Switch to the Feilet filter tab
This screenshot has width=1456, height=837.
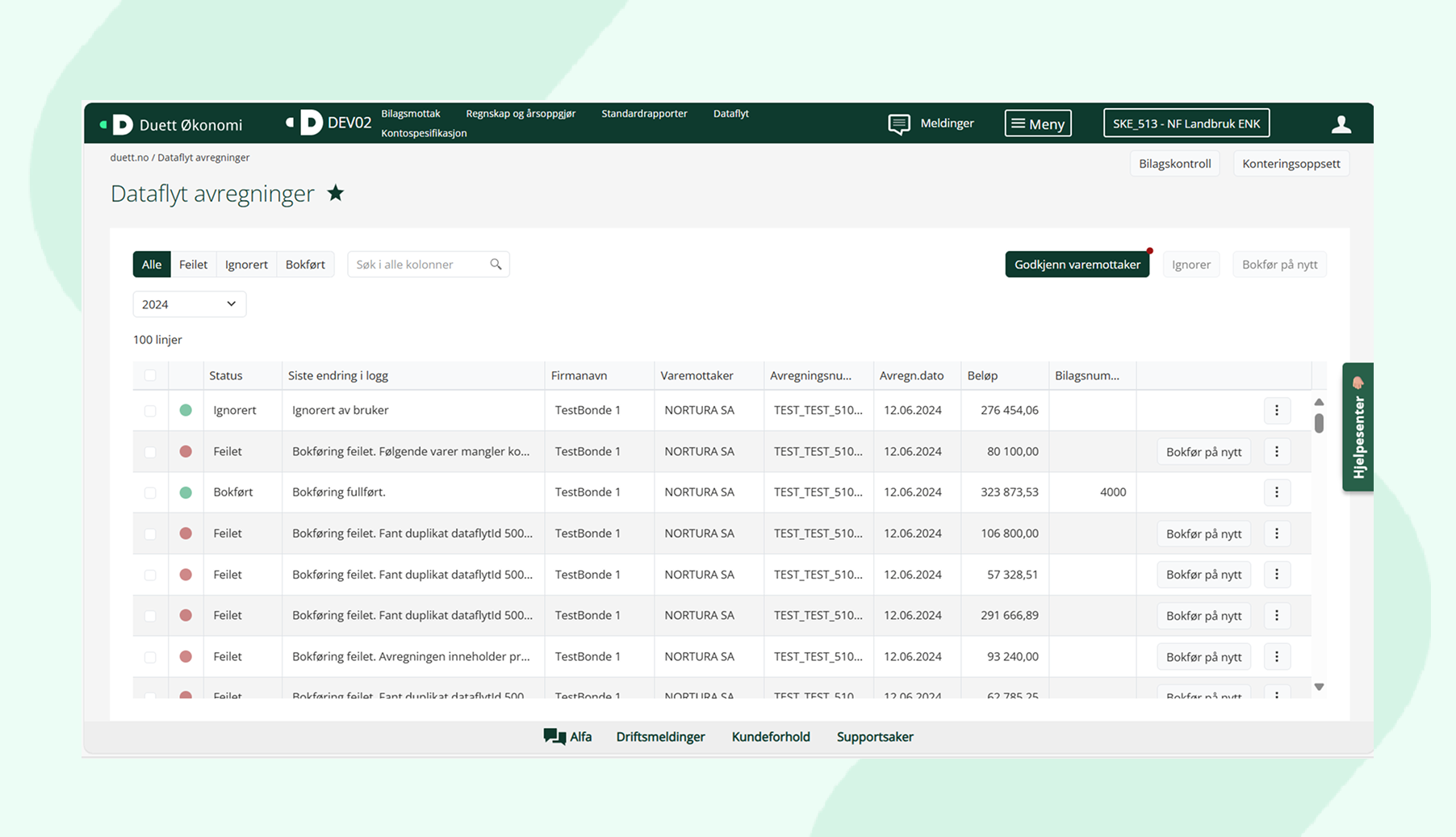pyautogui.click(x=193, y=265)
